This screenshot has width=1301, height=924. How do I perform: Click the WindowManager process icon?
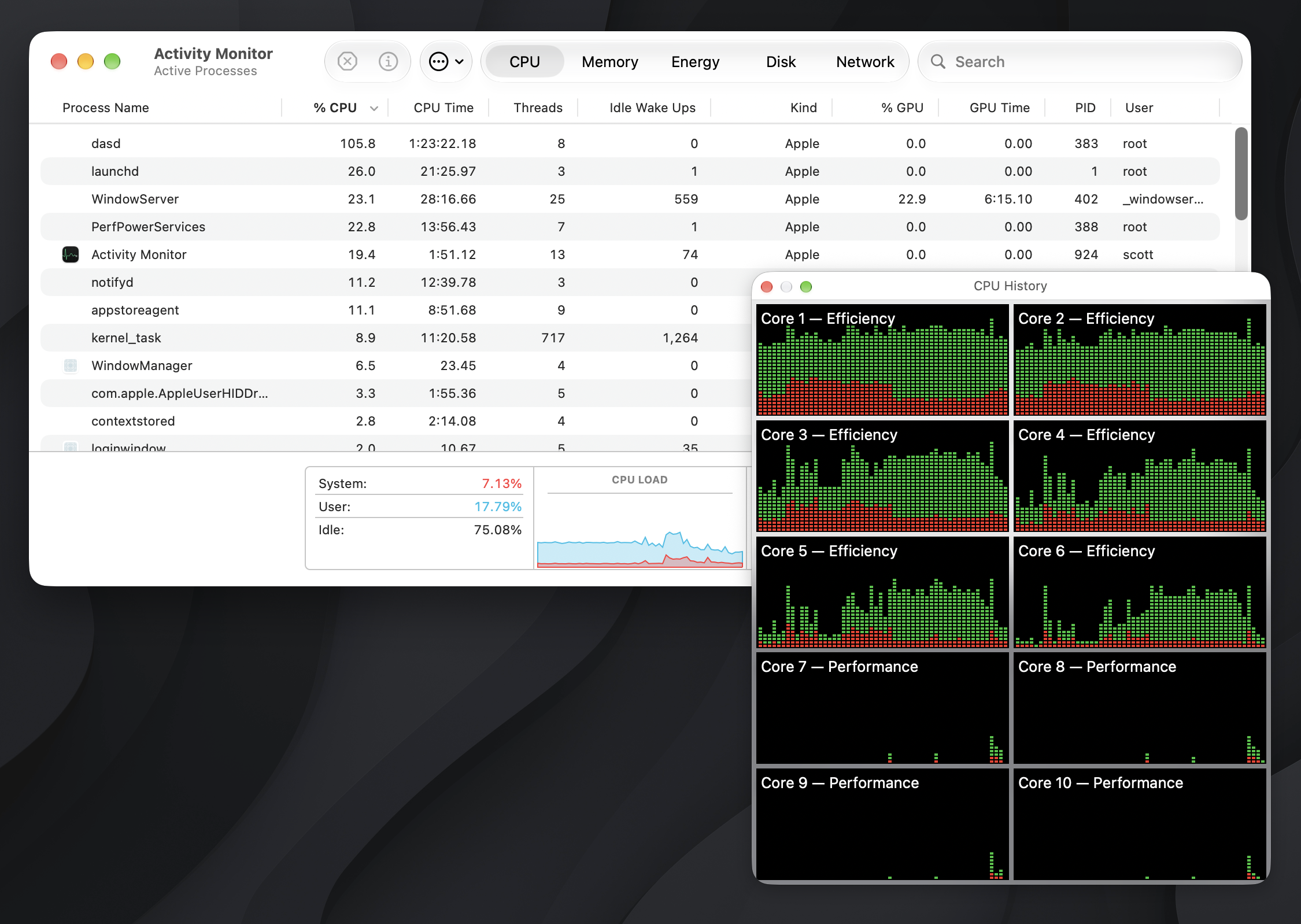tap(71, 365)
